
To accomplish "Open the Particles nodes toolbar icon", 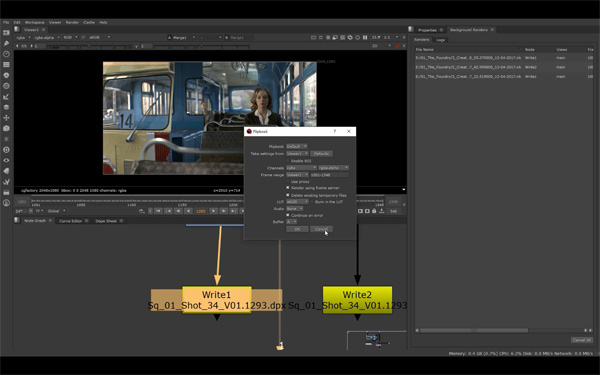I will 6,139.
